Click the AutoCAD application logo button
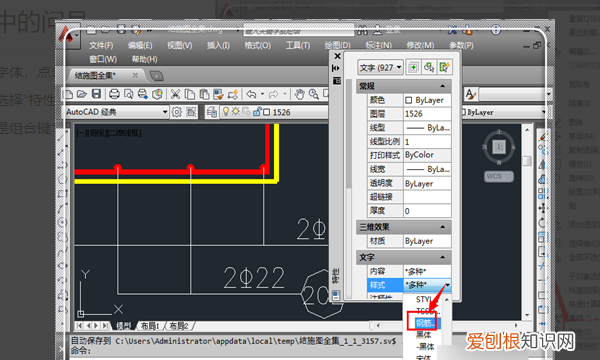 67,36
